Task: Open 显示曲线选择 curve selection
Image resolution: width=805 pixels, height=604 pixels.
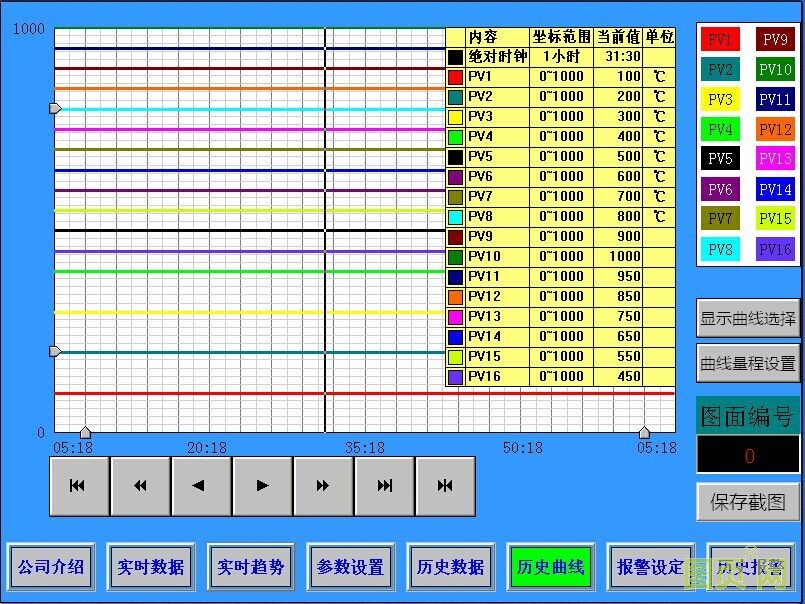Action: [x=748, y=319]
